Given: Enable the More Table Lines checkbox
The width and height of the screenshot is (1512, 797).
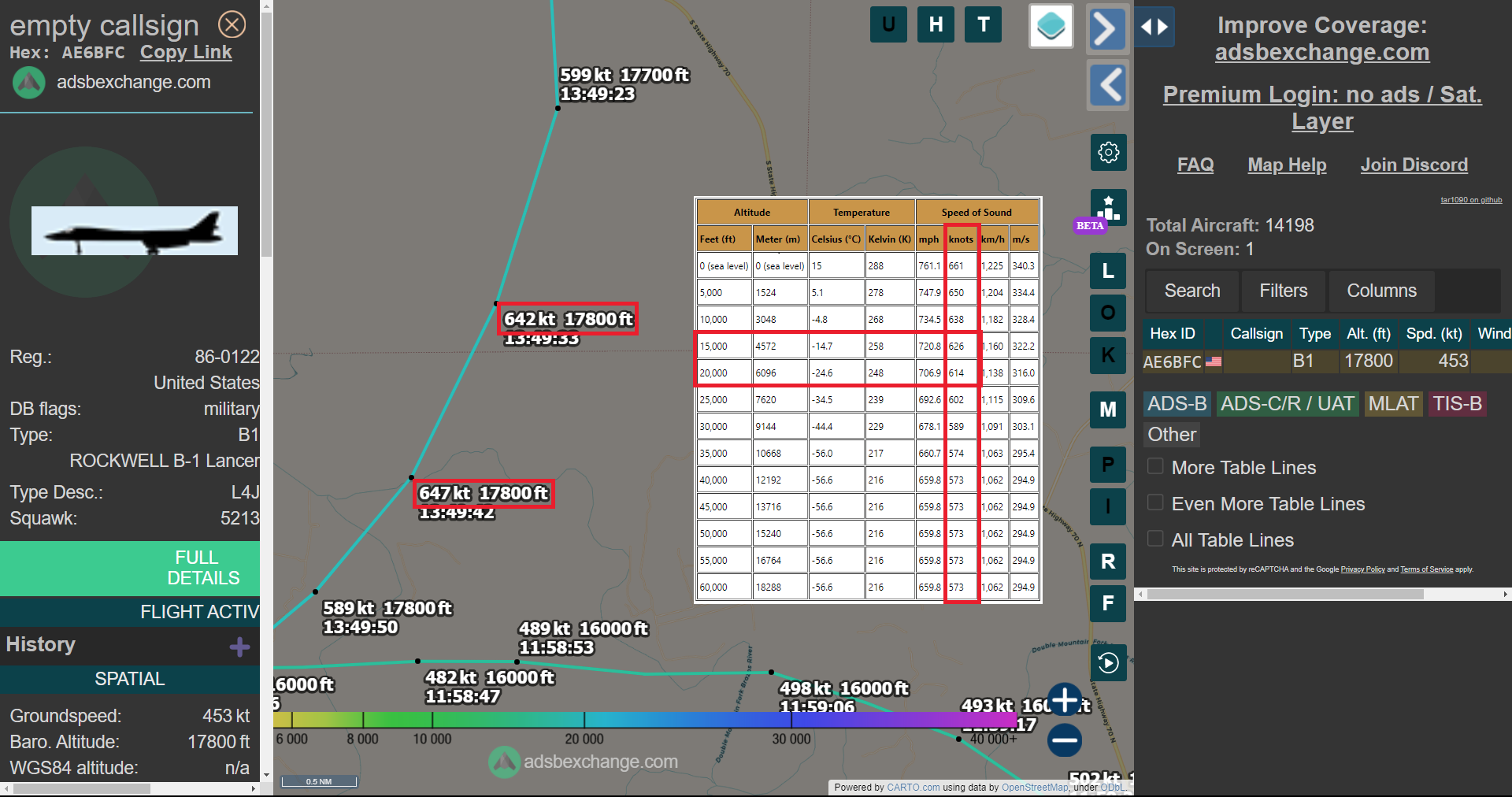Looking at the screenshot, I should point(1155,466).
